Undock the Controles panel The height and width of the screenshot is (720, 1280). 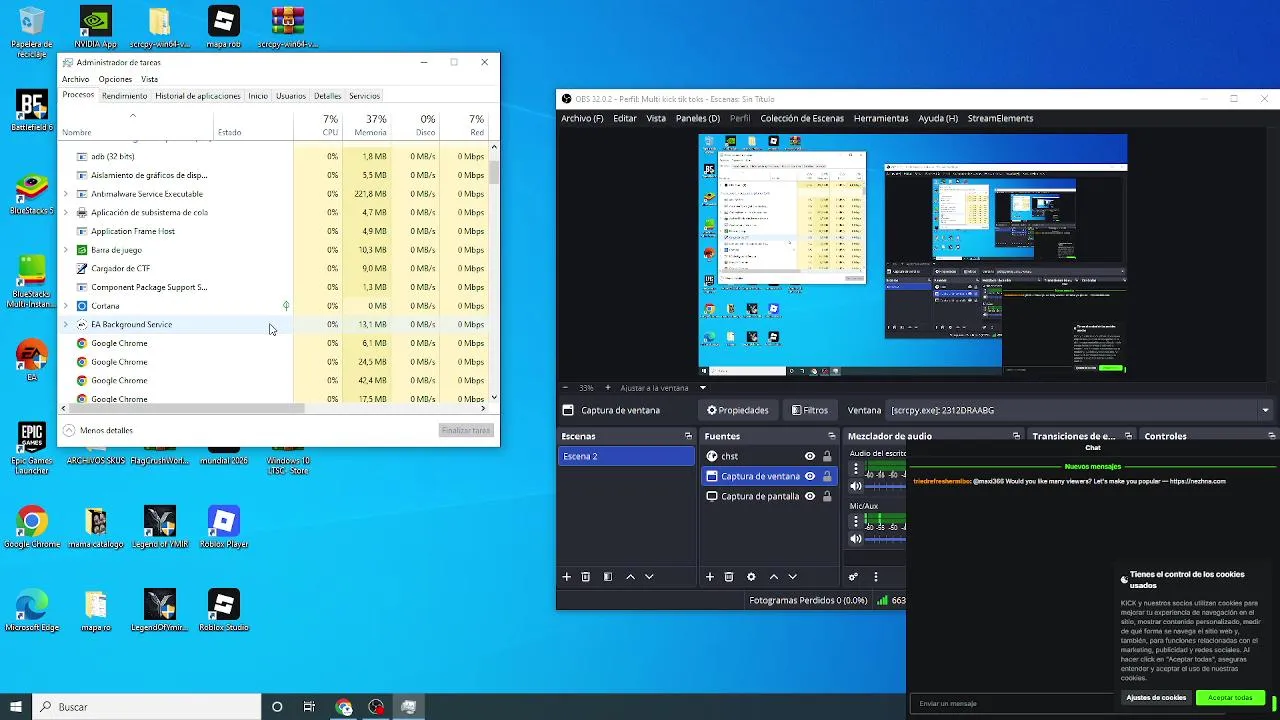pos(1272,436)
